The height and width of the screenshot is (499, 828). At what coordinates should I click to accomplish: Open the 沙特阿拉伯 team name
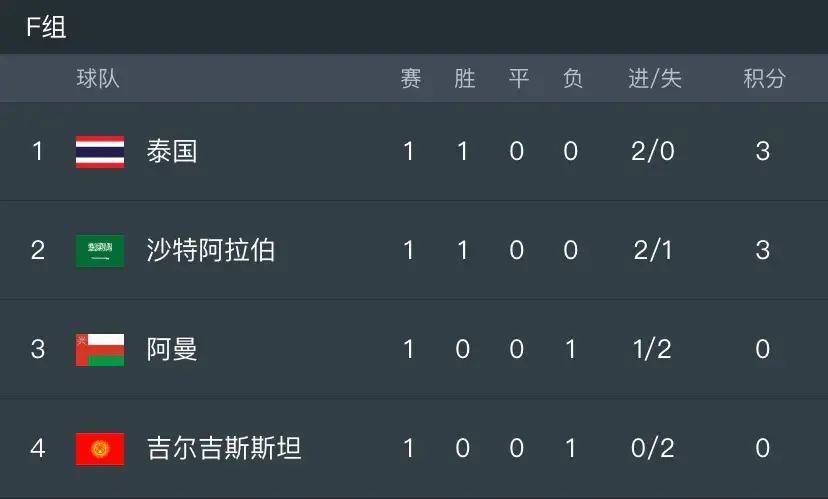[x=210, y=250]
